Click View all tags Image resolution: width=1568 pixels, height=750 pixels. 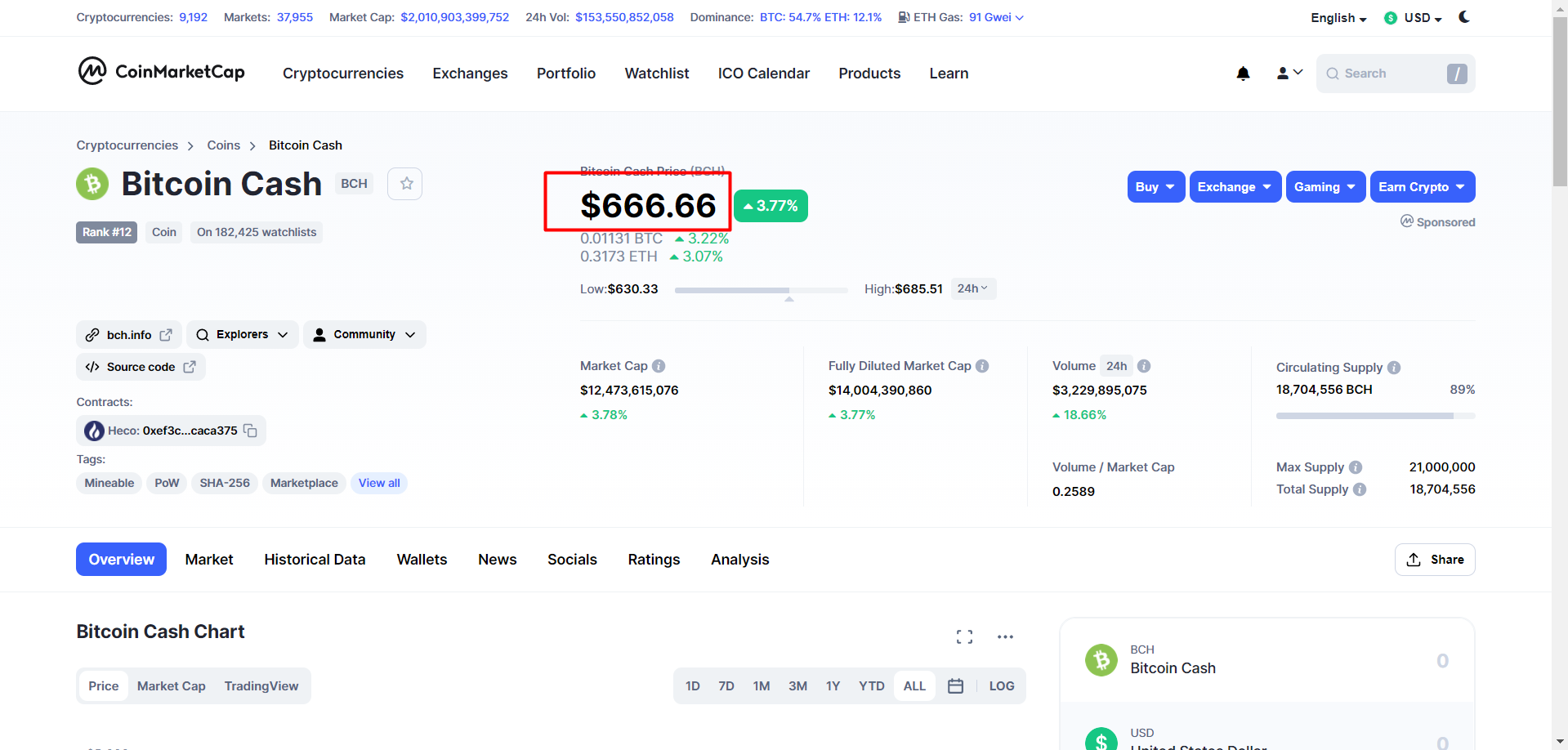(379, 483)
